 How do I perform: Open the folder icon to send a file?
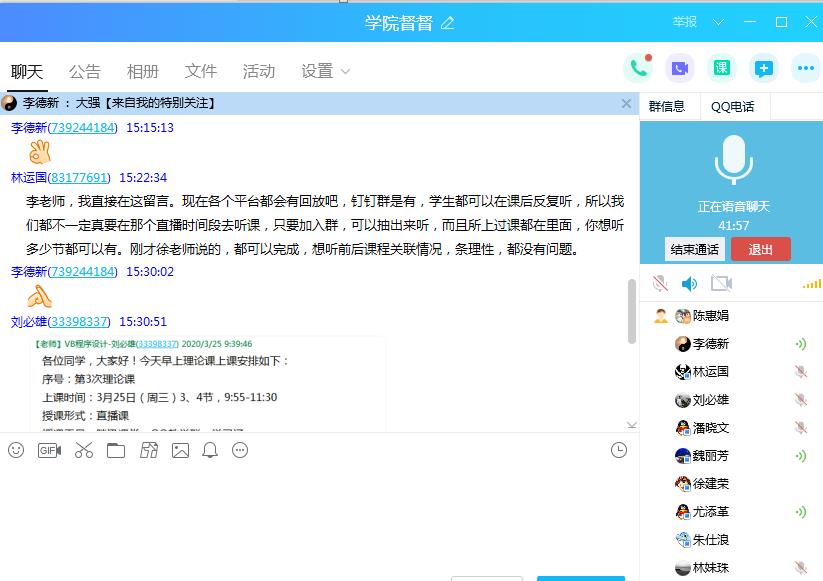click(x=116, y=450)
